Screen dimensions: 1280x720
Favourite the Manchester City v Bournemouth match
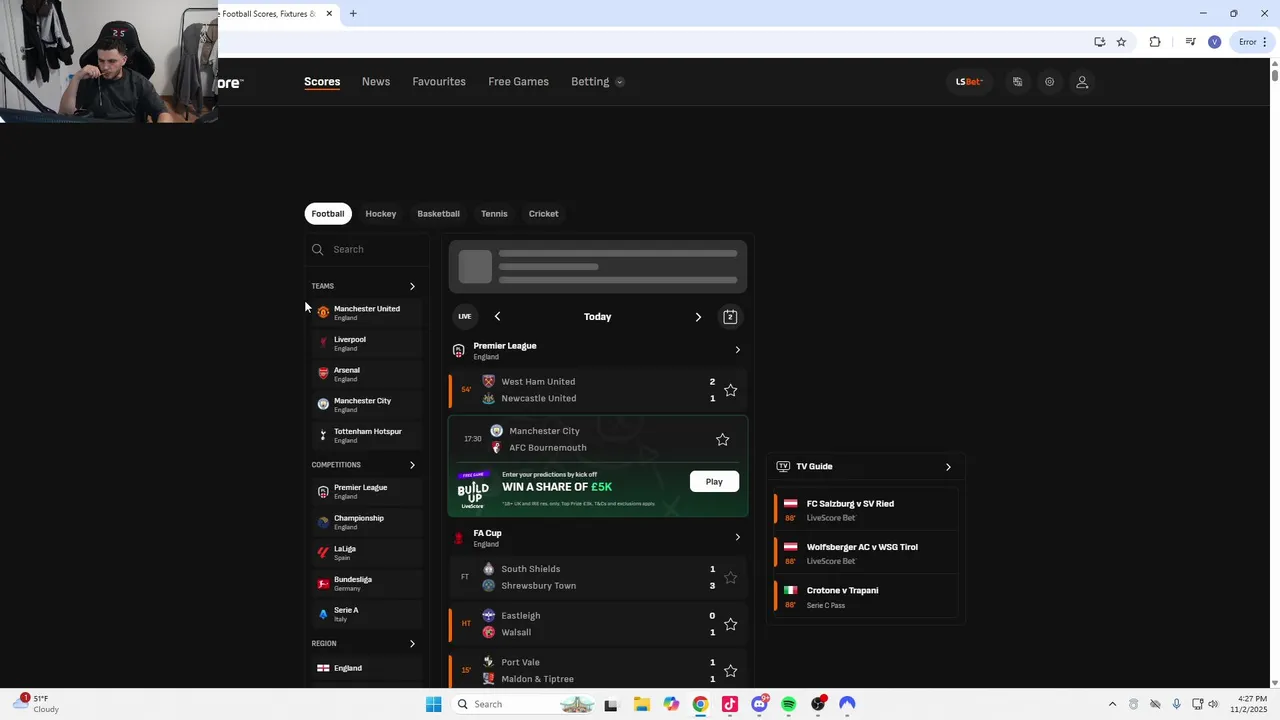click(x=723, y=439)
